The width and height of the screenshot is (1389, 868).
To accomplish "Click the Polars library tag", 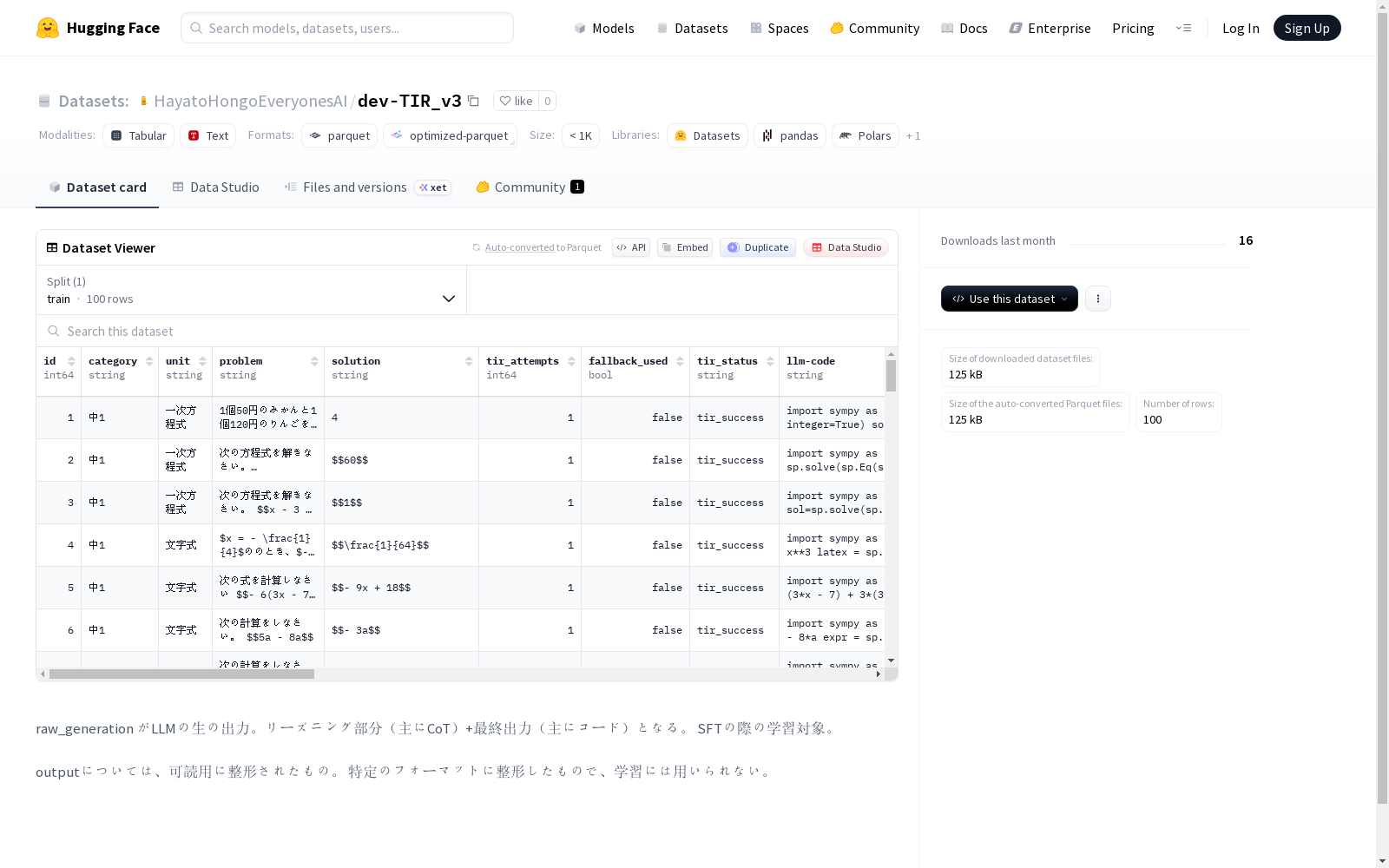I will (x=866, y=135).
